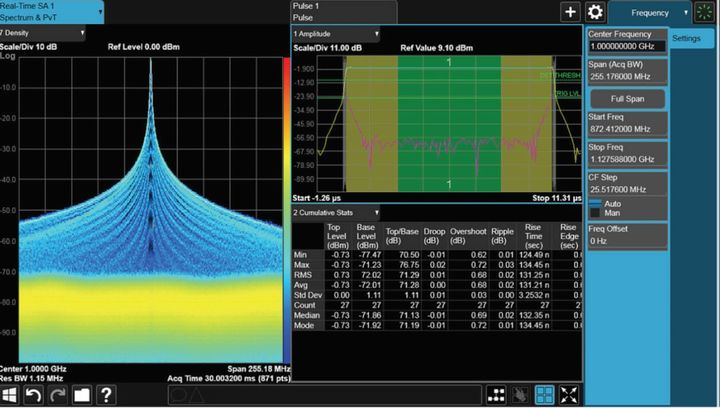Select the Settings tab
This screenshot has width=720, height=408.
pyautogui.click(x=686, y=38)
